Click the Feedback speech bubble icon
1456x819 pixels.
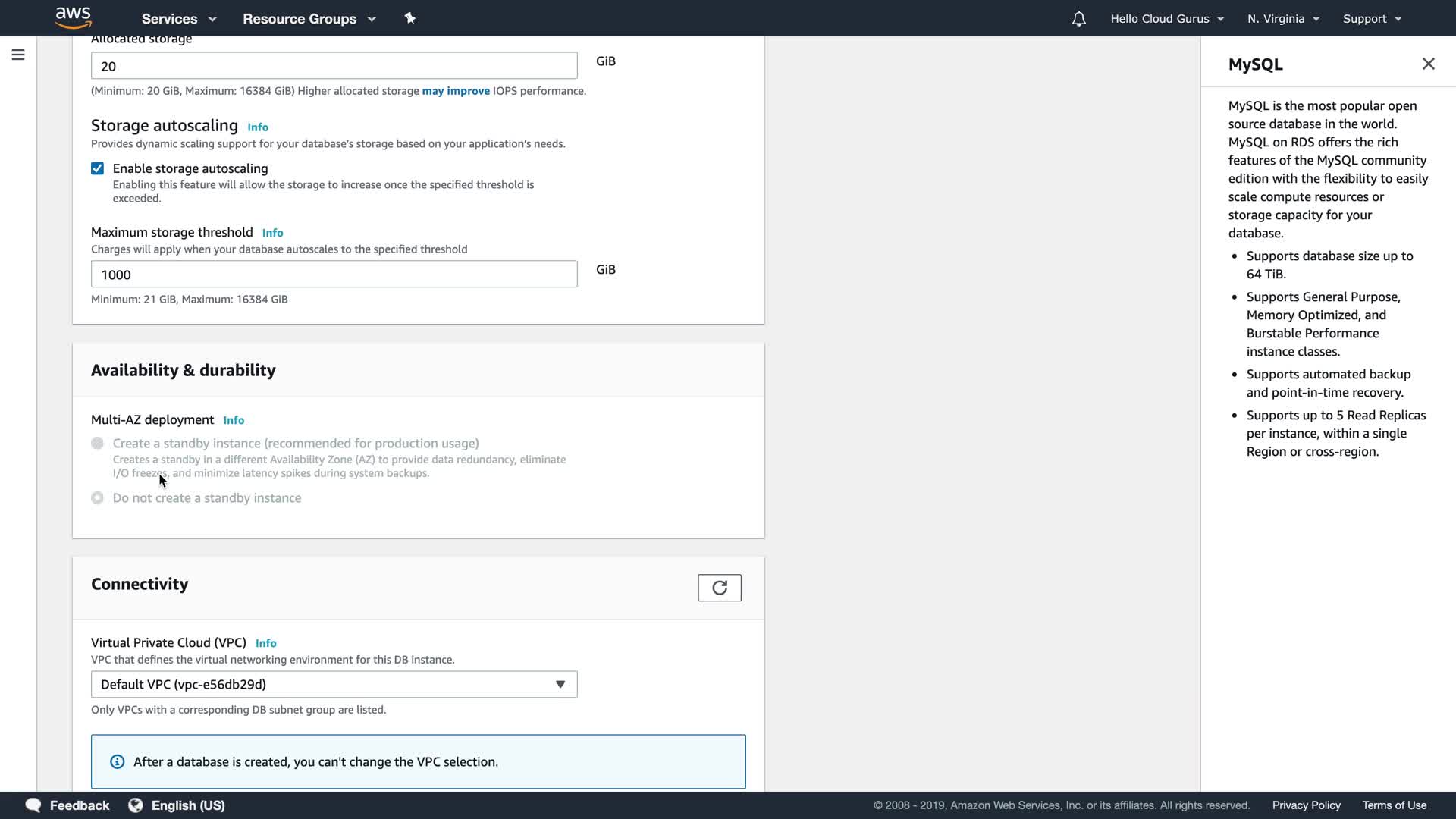coord(33,805)
